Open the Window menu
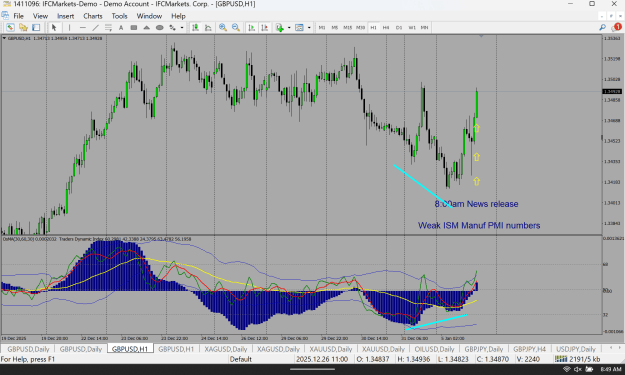Screen dimensions: 625x375 (x=149, y=16)
